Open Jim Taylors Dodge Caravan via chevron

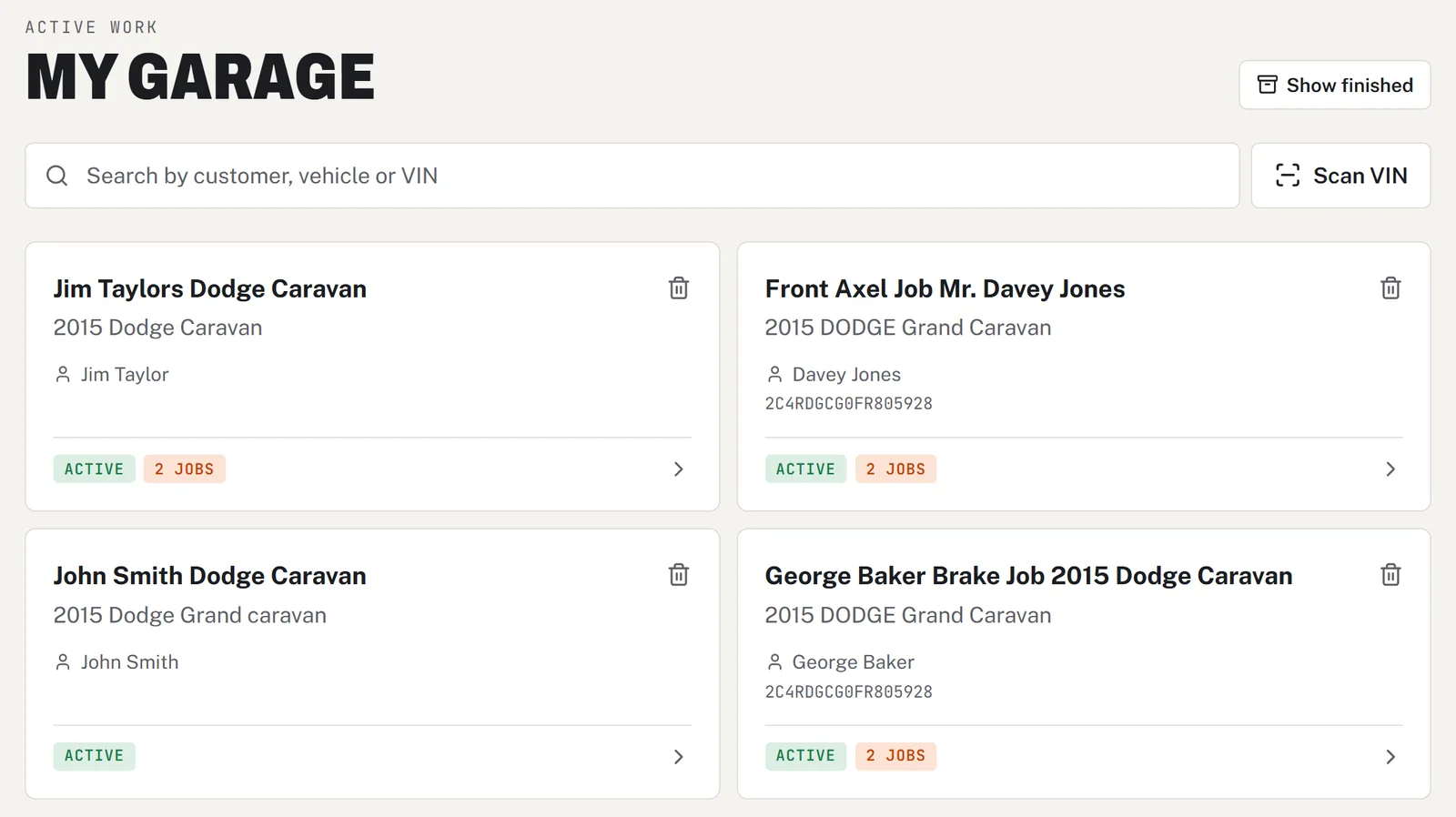click(x=678, y=469)
